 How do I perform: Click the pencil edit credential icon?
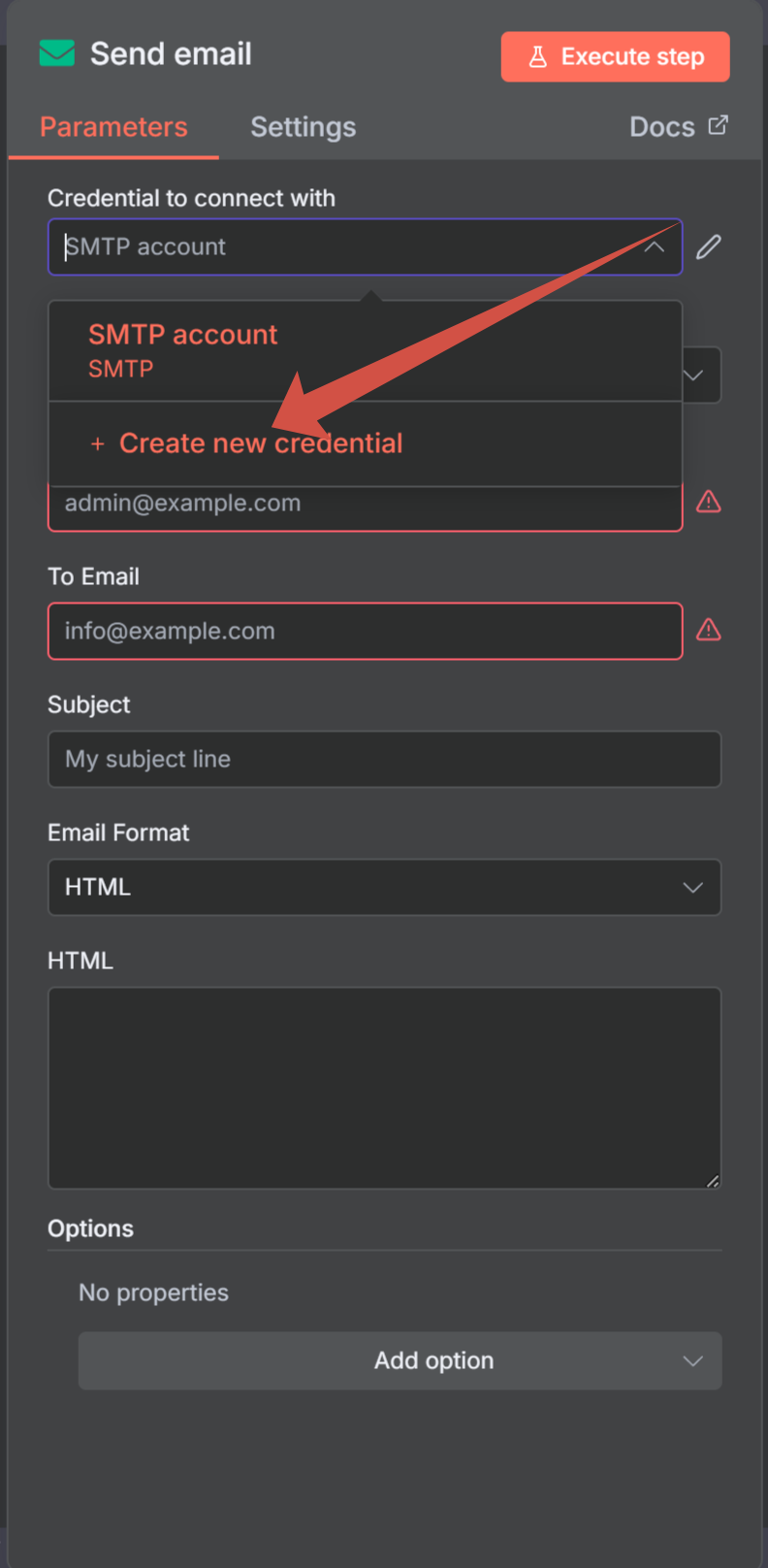pyautogui.click(x=709, y=247)
